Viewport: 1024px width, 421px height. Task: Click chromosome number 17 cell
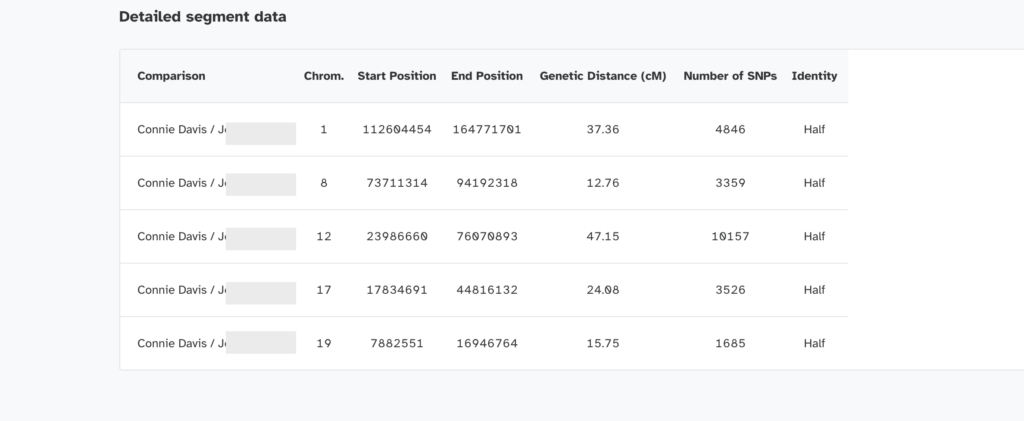(x=323, y=290)
